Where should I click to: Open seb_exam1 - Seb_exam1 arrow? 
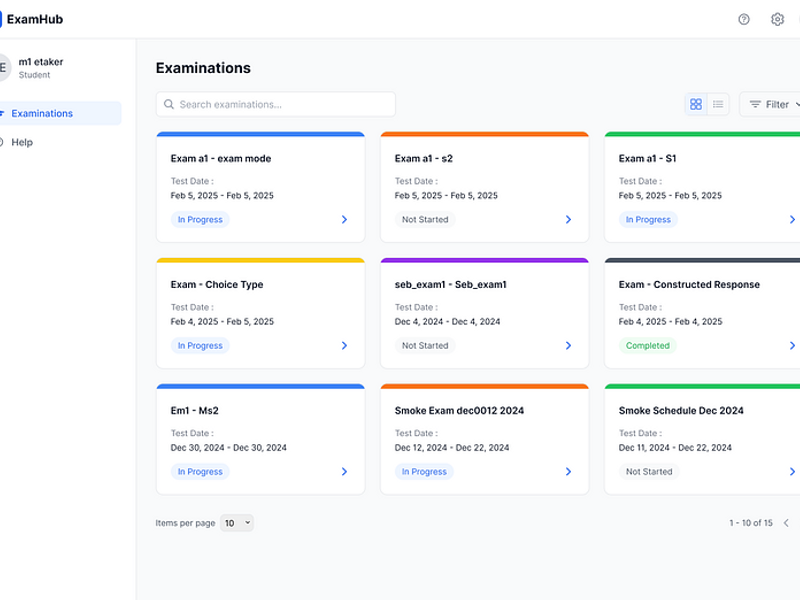[x=568, y=345]
